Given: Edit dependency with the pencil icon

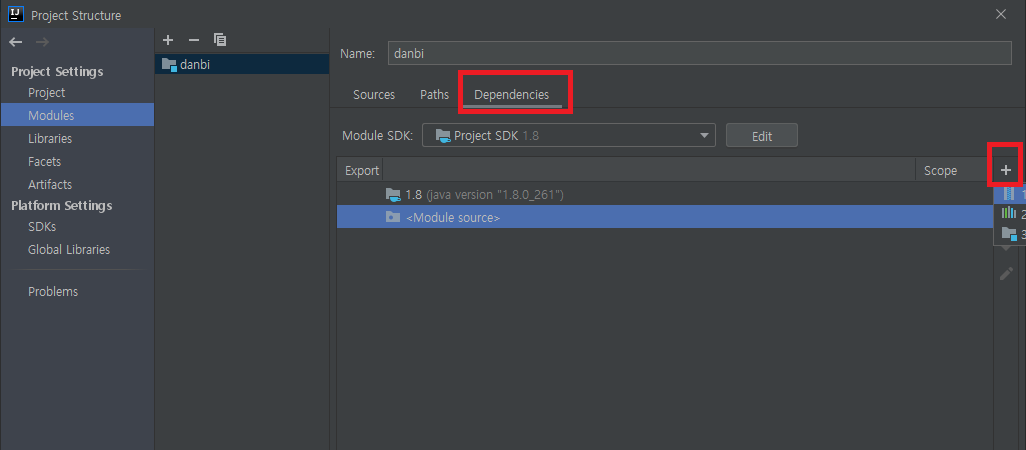Looking at the screenshot, I should click(1006, 273).
